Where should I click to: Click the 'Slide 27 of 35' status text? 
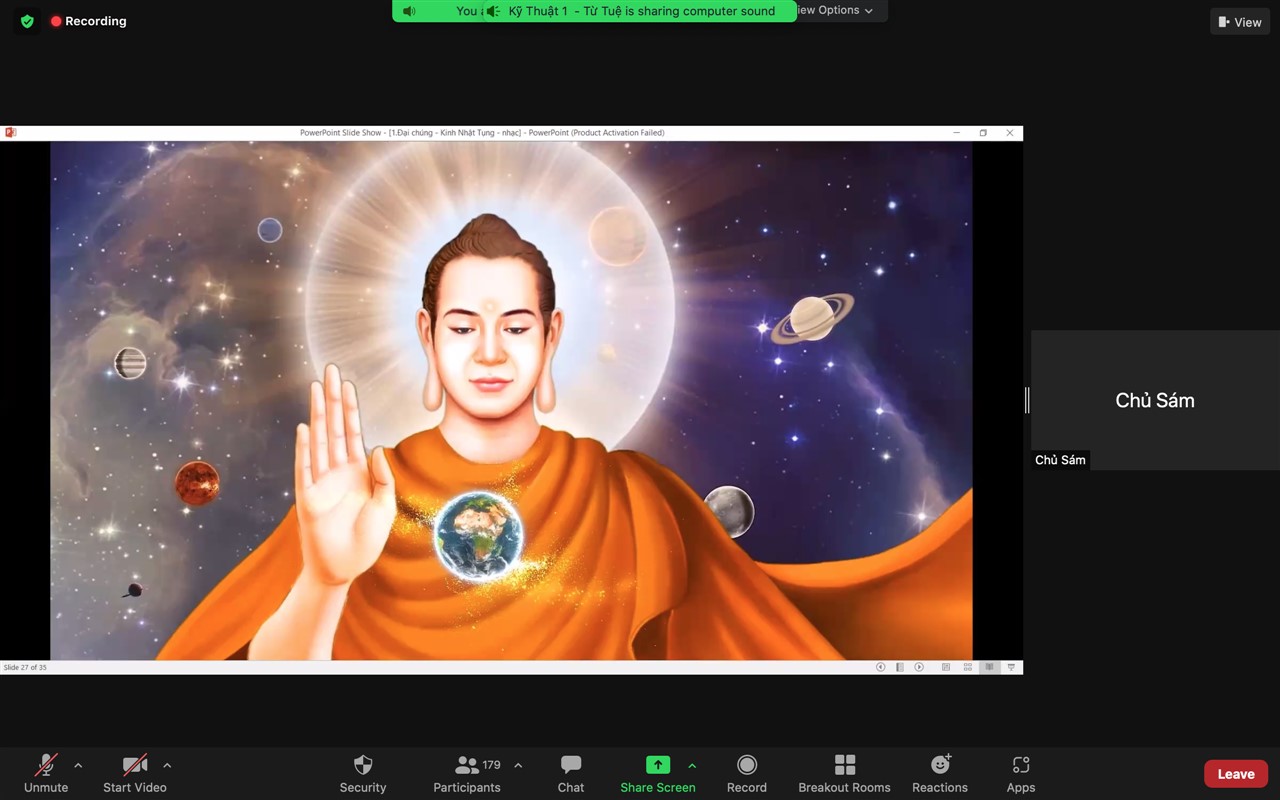point(25,667)
